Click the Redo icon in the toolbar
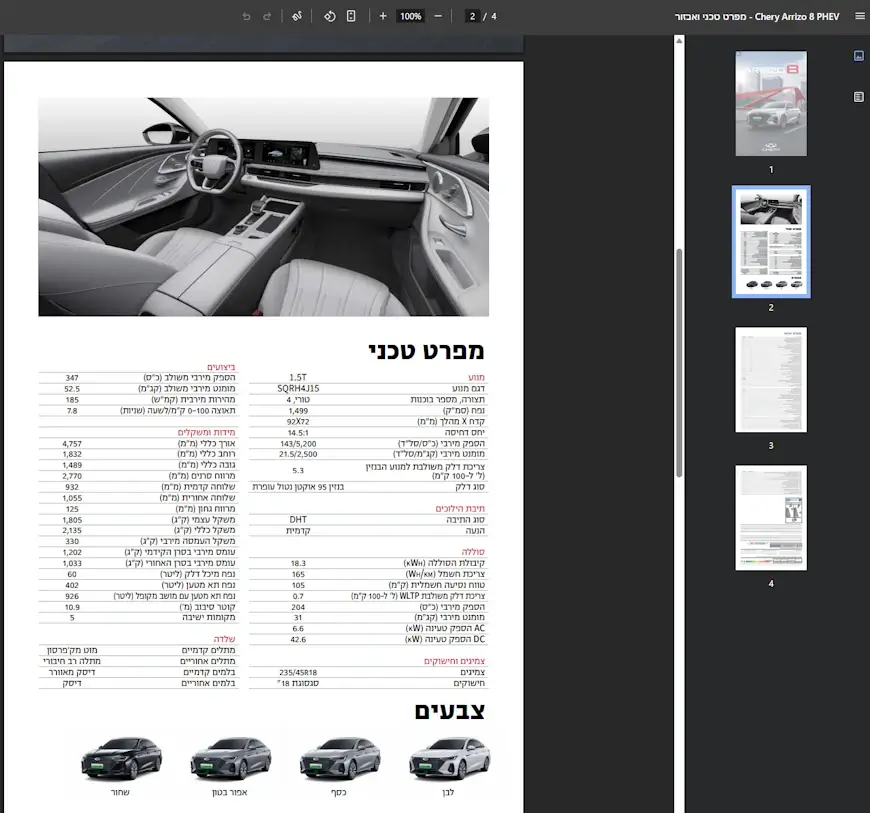 266,16
